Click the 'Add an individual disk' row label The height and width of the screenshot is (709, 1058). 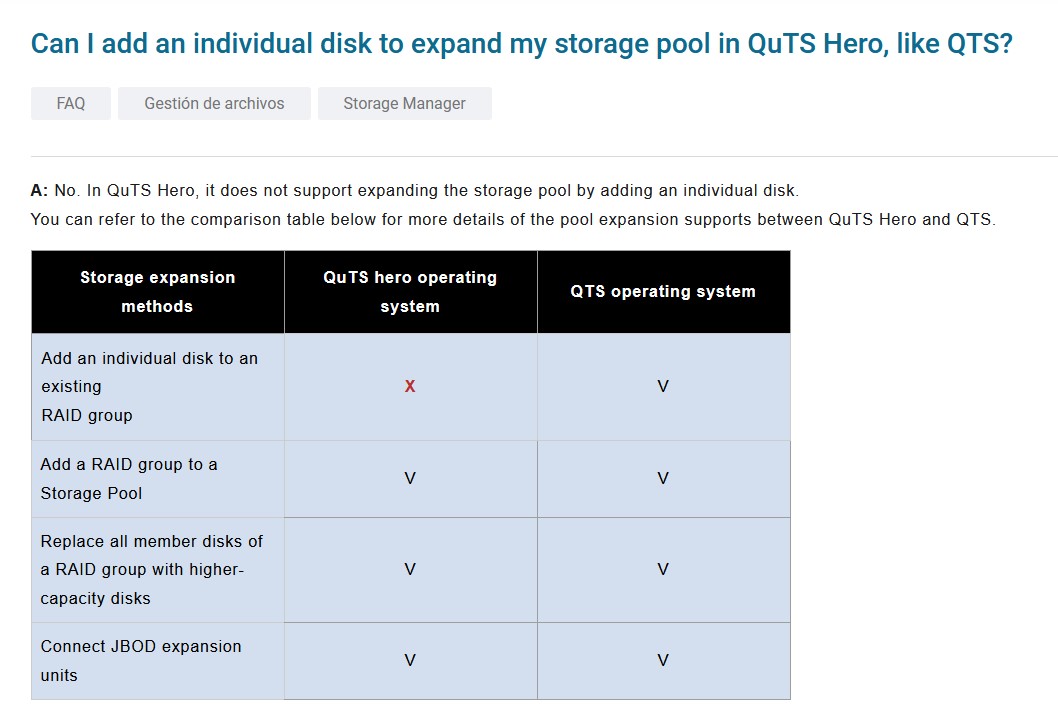149,386
